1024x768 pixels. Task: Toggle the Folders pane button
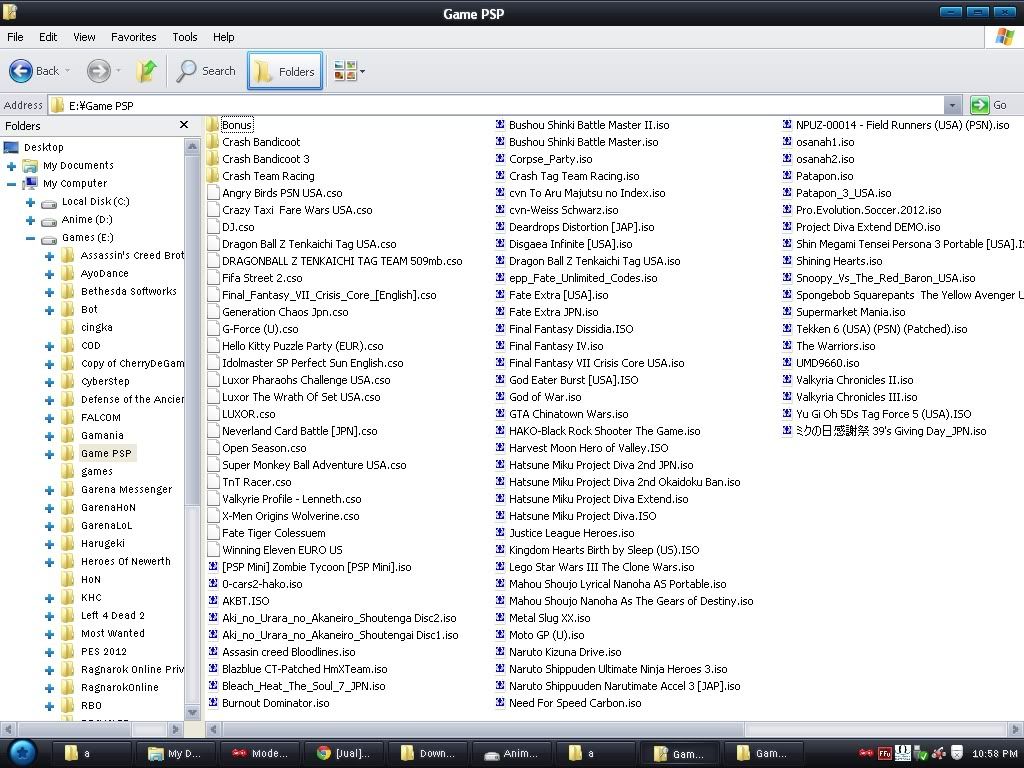285,71
